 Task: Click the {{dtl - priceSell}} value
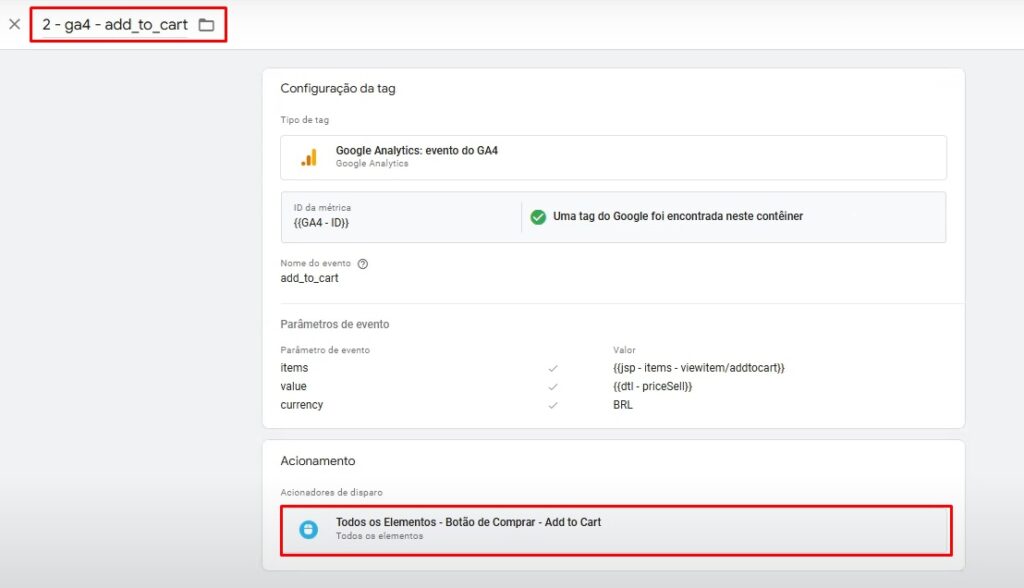point(652,386)
